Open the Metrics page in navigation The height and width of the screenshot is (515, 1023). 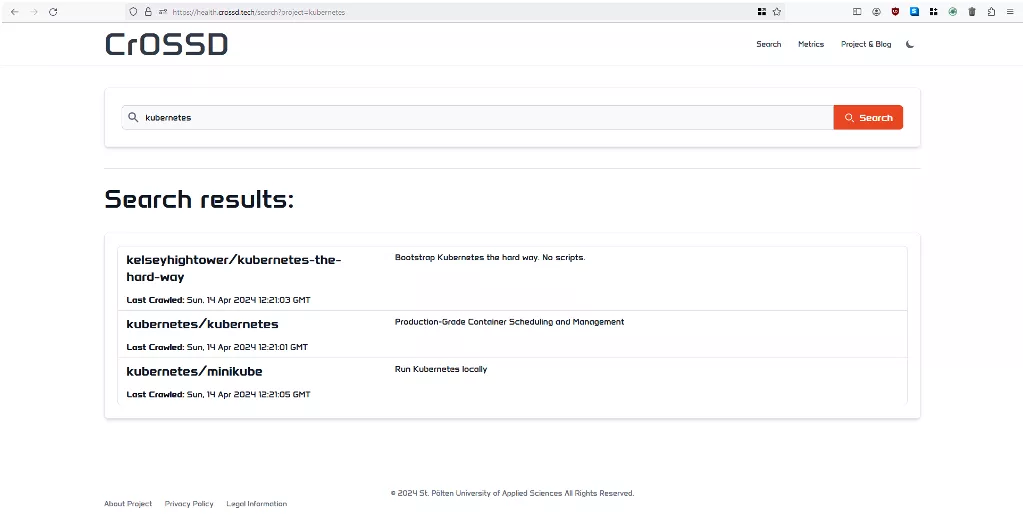coord(811,44)
